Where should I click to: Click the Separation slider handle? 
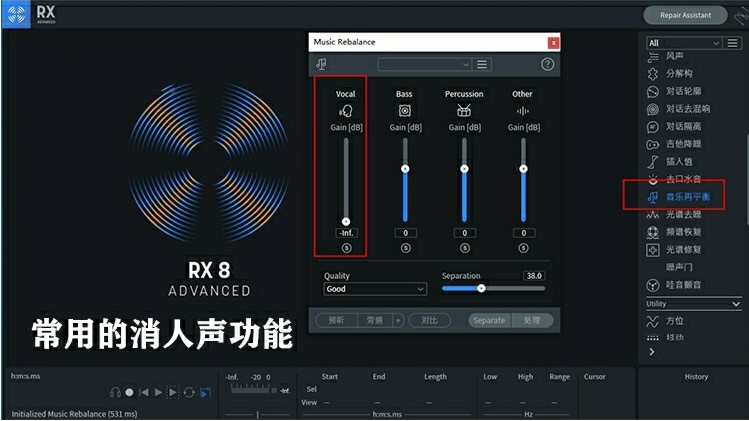pyautogui.click(x=482, y=288)
